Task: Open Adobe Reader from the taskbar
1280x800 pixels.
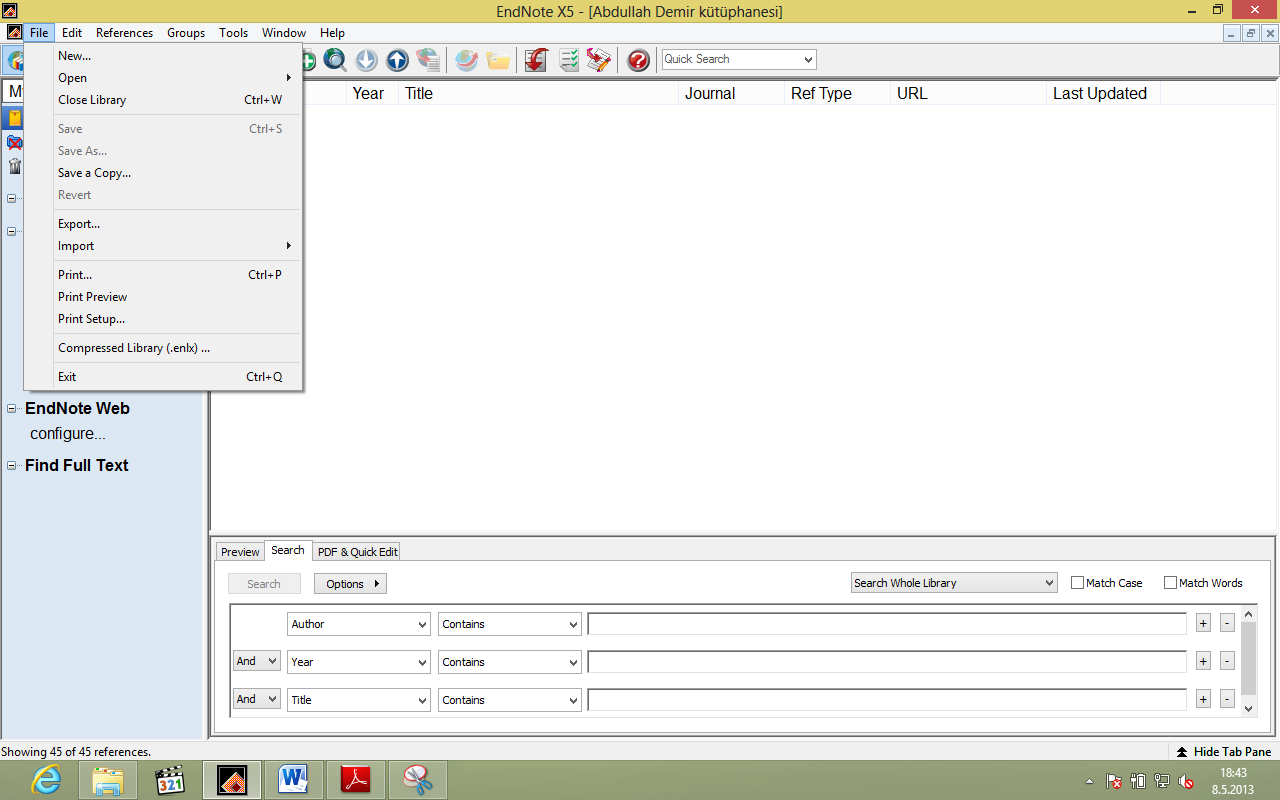Action: [357, 780]
